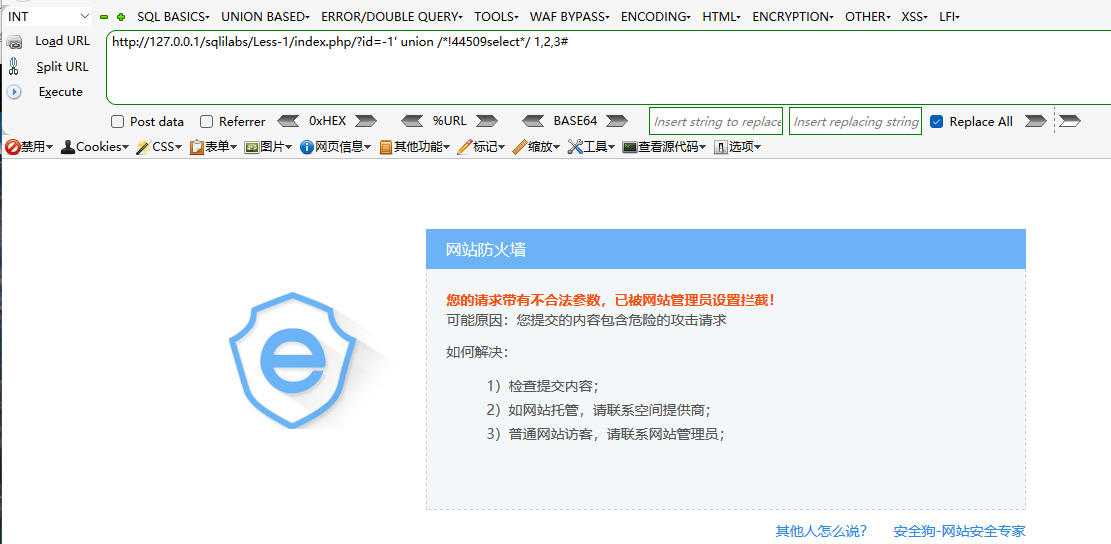Click the 查看源代码 terminal icon
The width and height of the screenshot is (1111, 544).
click(630, 147)
